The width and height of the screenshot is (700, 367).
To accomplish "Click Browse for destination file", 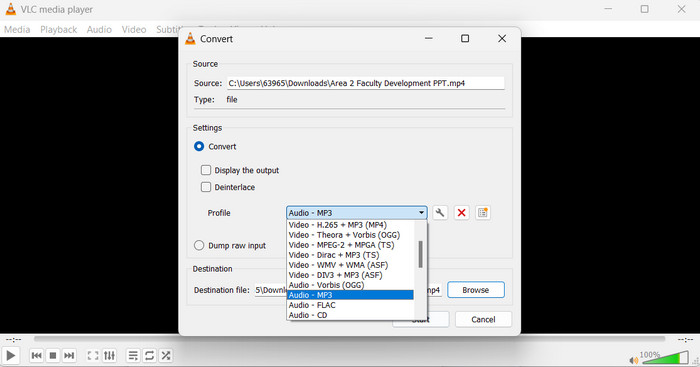I will coord(476,290).
